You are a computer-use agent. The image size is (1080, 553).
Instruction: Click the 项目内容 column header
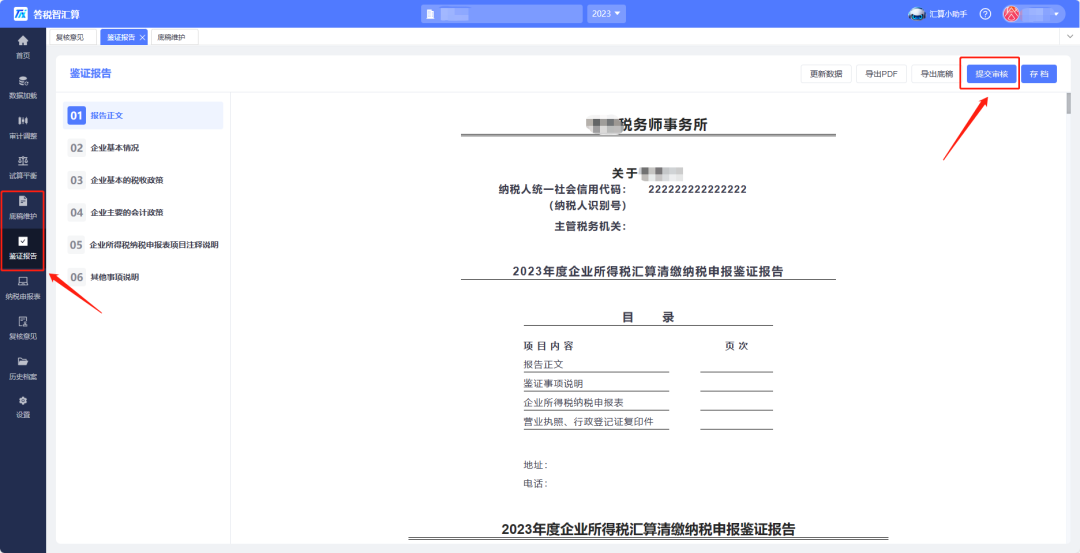click(x=548, y=346)
